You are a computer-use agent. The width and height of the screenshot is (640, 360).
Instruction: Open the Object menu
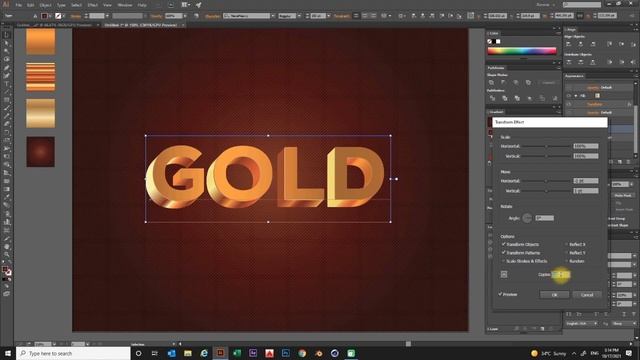coord(45,5)
